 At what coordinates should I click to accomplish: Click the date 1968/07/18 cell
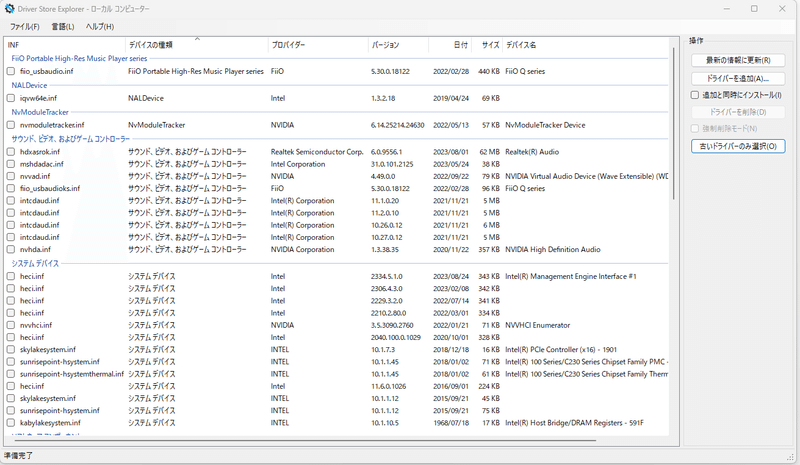[451, 423]
